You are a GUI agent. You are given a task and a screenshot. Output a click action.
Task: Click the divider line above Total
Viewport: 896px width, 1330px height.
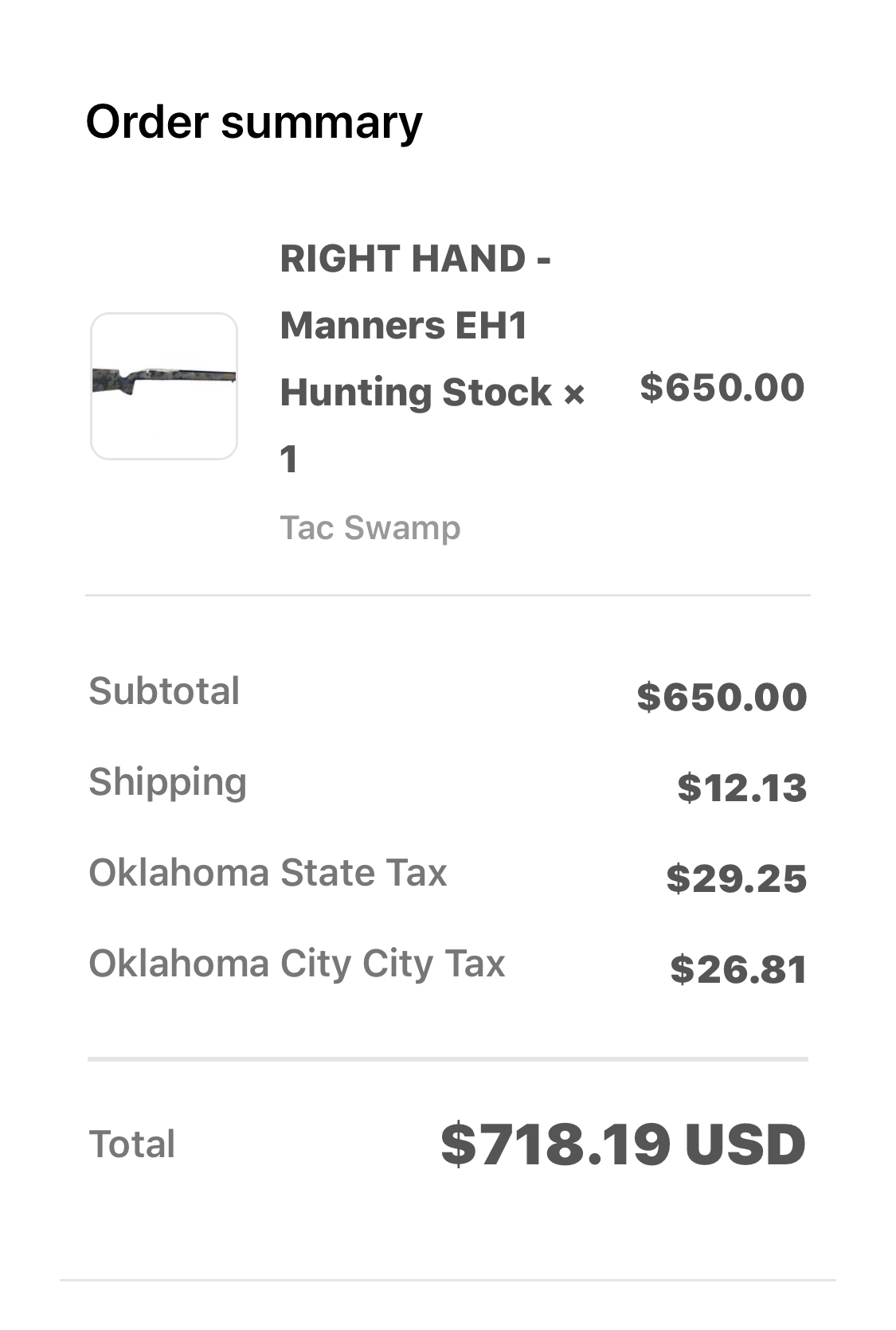pyautogui.click(x=448, y=1059)
